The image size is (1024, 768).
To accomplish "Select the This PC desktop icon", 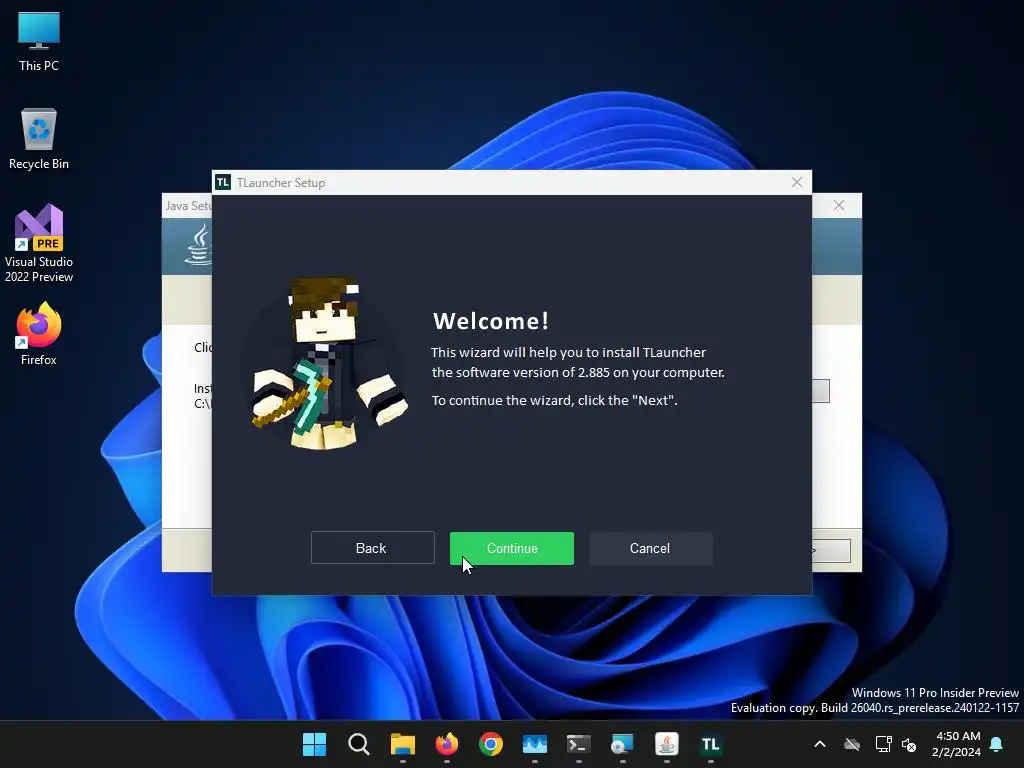I will pyautogui.click(x=39, y=42).
